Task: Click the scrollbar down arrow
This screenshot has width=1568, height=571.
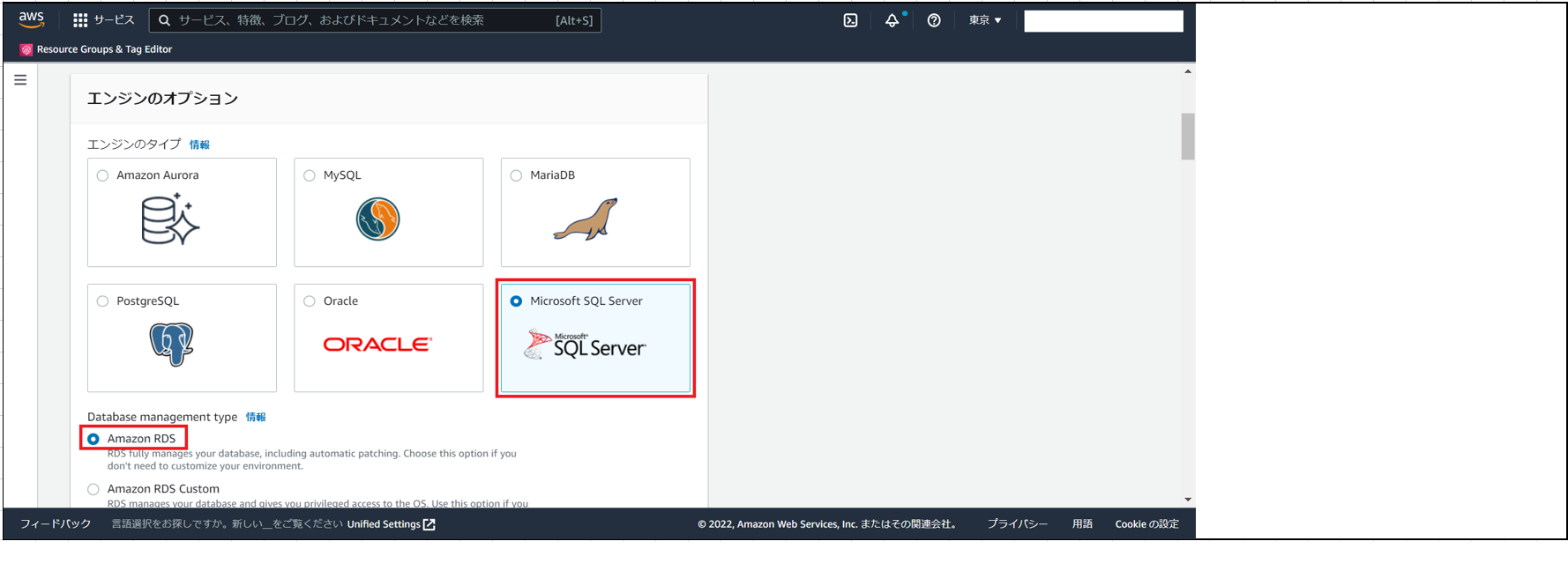Action: click(1188, 500)
